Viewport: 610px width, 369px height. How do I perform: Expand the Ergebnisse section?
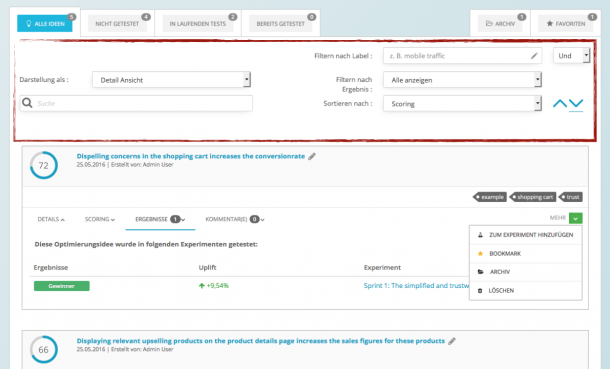point(160,219)
